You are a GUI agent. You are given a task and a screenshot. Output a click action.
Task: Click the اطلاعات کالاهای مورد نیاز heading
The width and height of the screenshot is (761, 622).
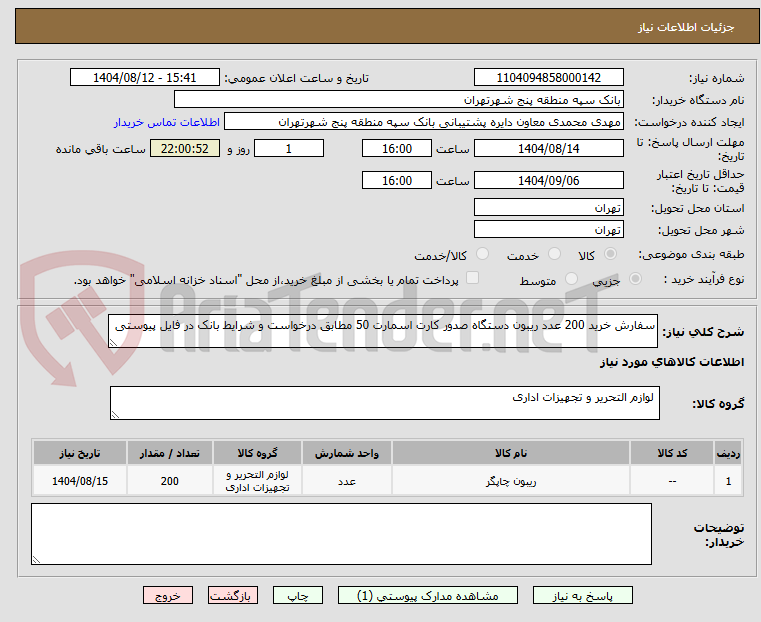(x=672, y=362)
